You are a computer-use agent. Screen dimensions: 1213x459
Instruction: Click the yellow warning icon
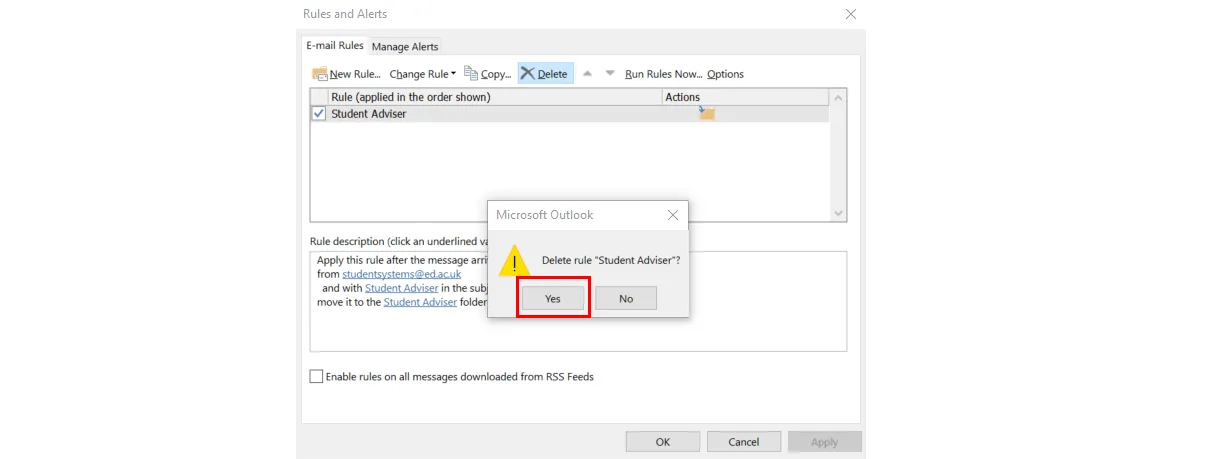514,261
